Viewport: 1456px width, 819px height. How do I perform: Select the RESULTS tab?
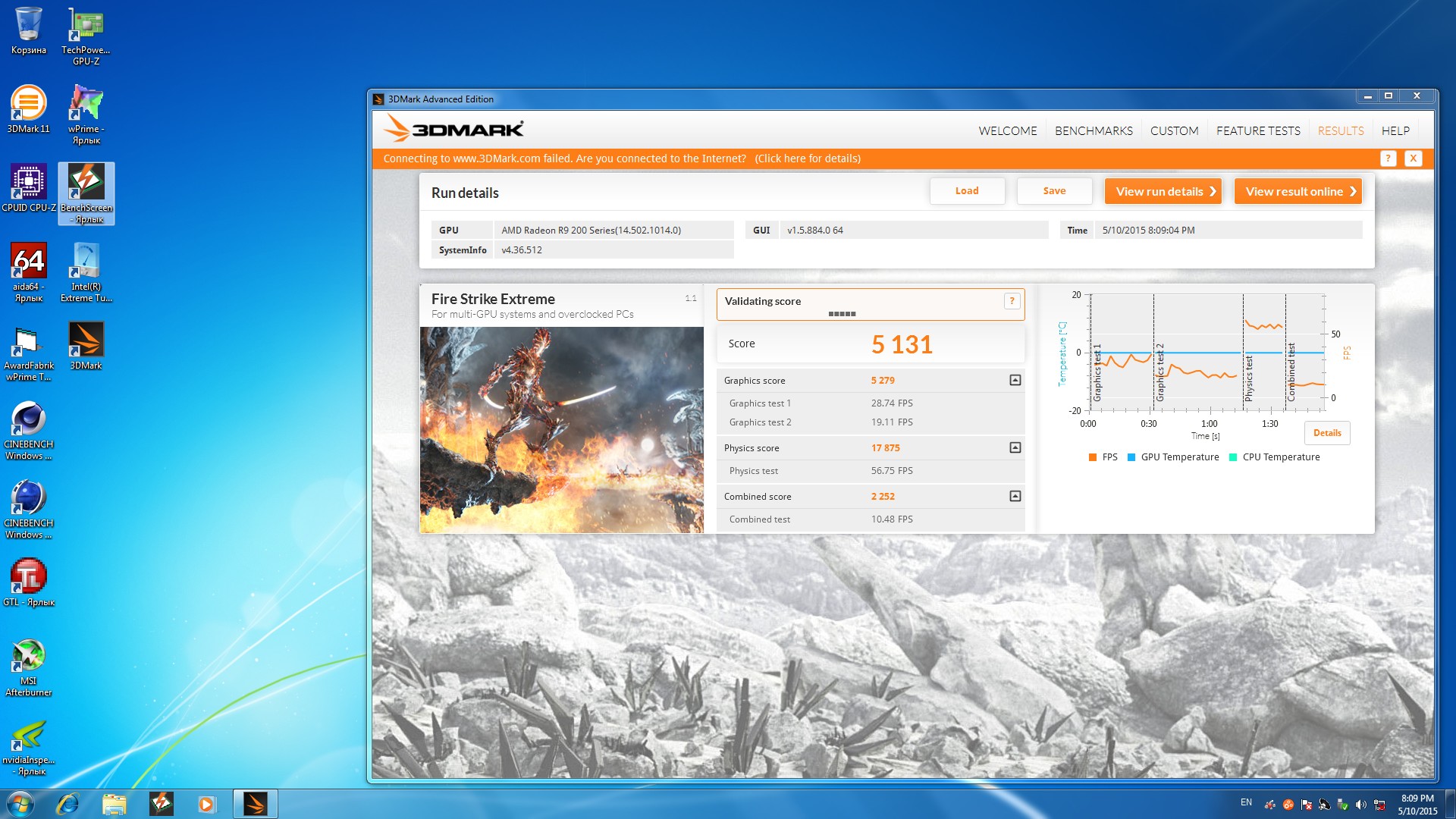[x=1341, y=130]
